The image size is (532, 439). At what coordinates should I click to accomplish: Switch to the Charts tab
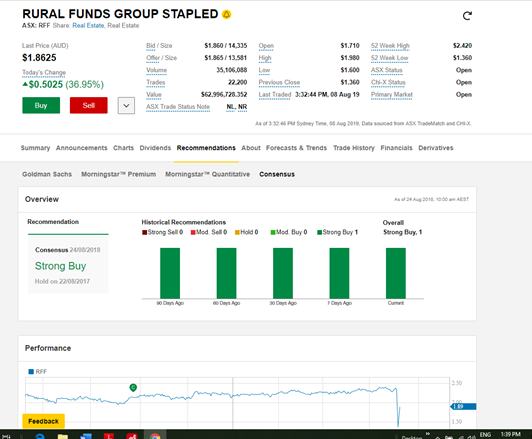(x=124, y=148)
